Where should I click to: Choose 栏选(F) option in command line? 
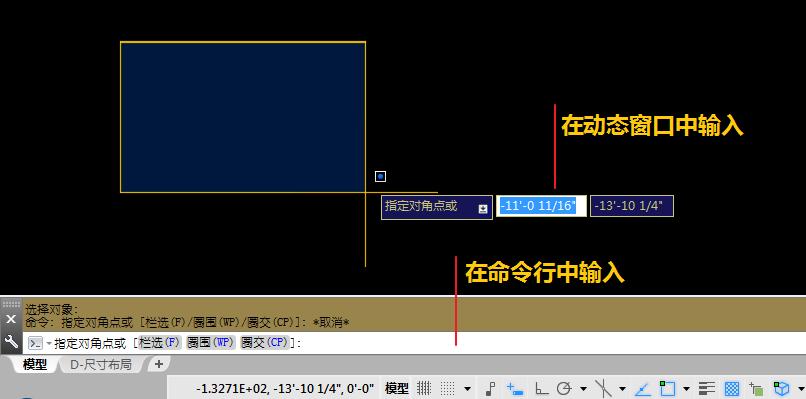coord(159,342)
